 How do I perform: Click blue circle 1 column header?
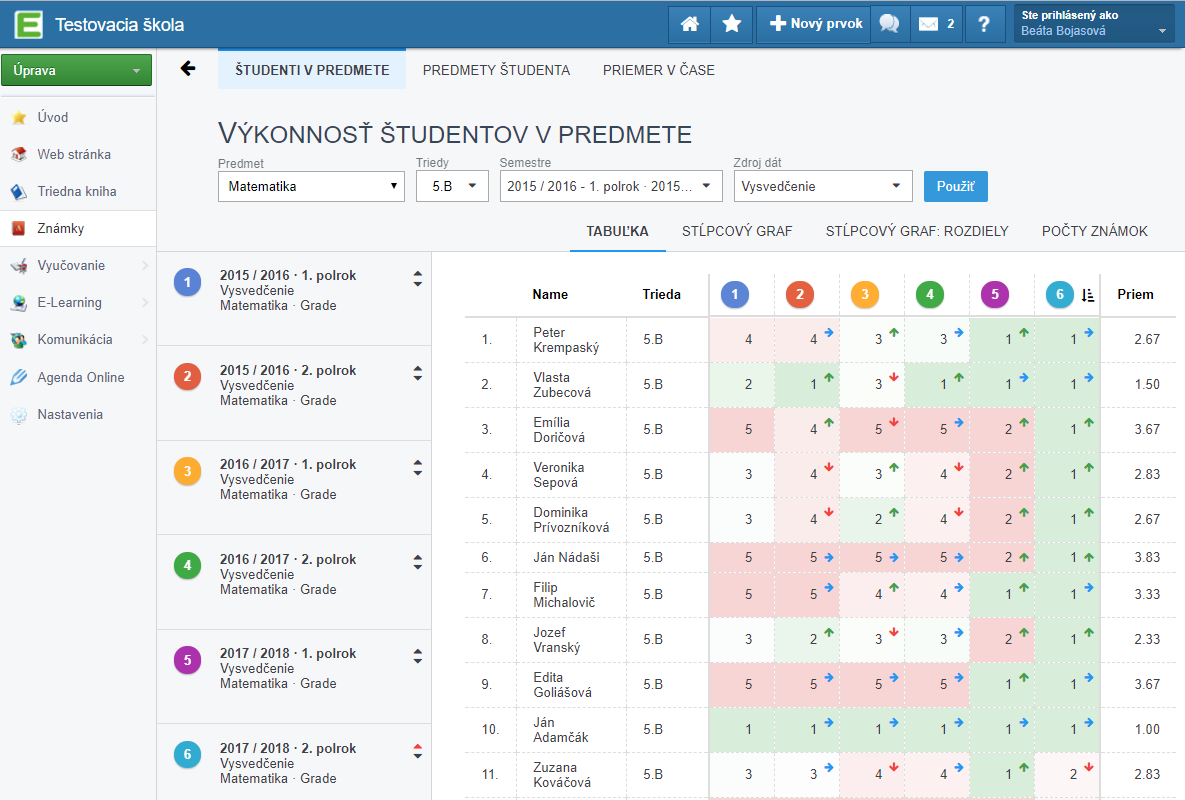tap(735, 295)
